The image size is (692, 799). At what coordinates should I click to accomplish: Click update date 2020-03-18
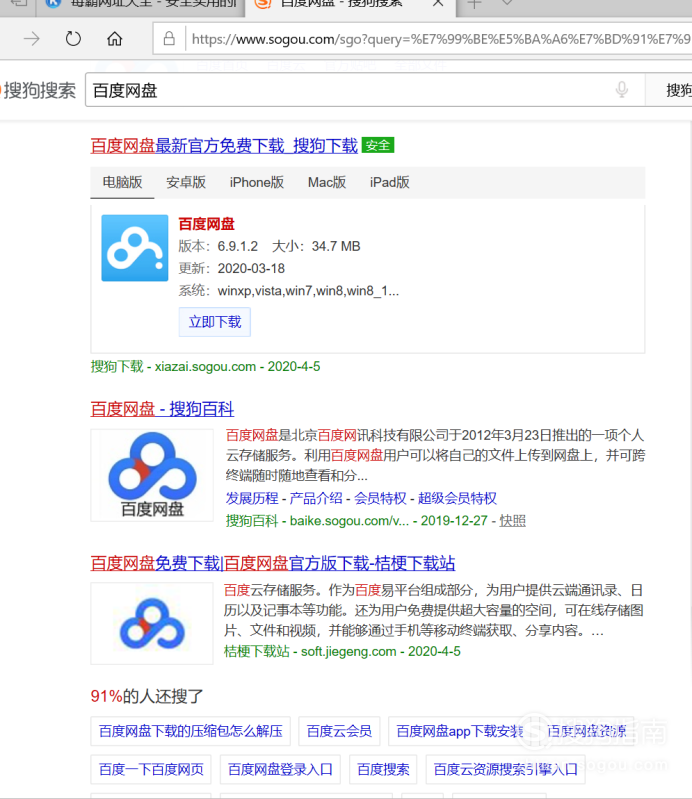click(251, 269)
